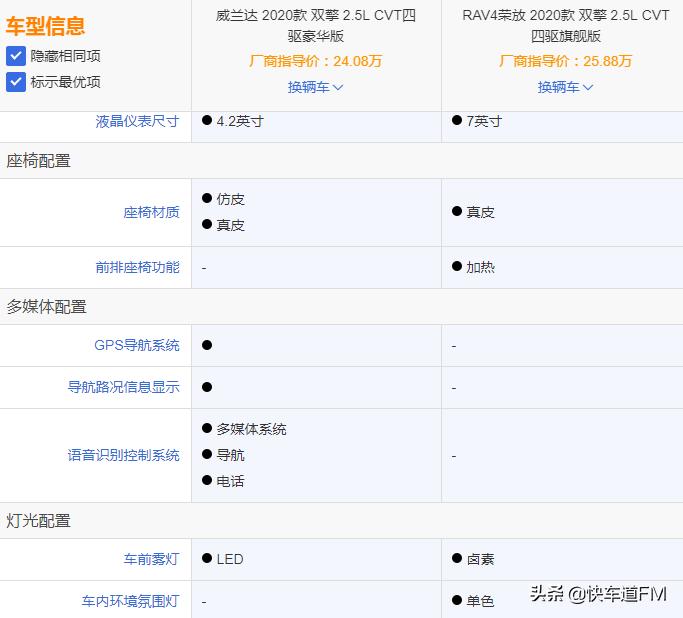Click the 7英寸 value
This screenshot has width=683, height=618.
click(484, 121)
